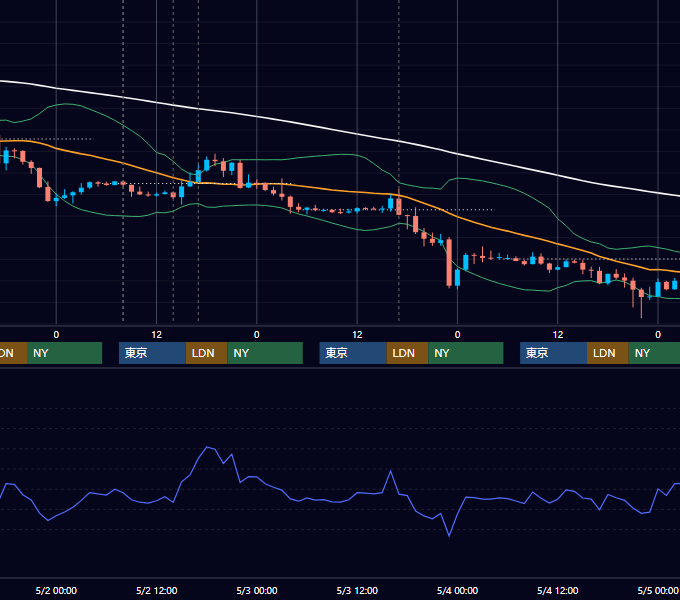Click the NY session block spanning 5/4 00:00
This screenshot has height=600, width=680.
click(x=466, y=353)
